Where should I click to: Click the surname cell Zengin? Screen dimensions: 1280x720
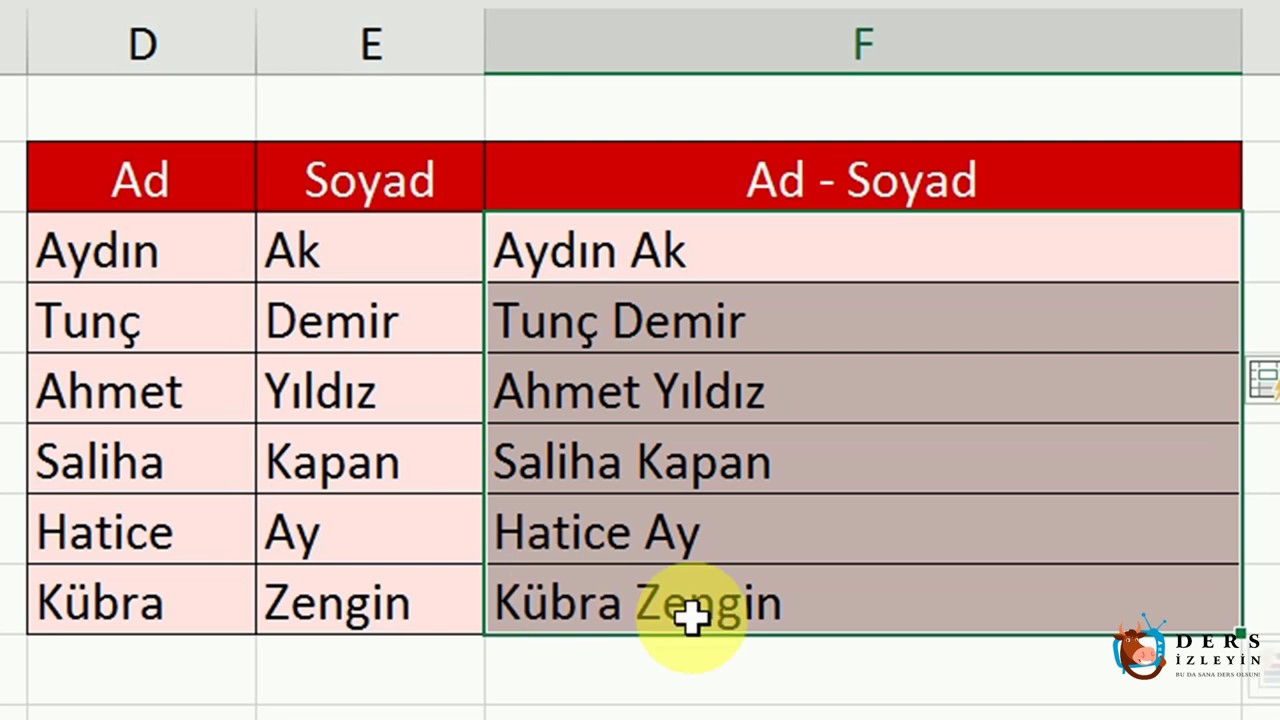pos(370,599)
